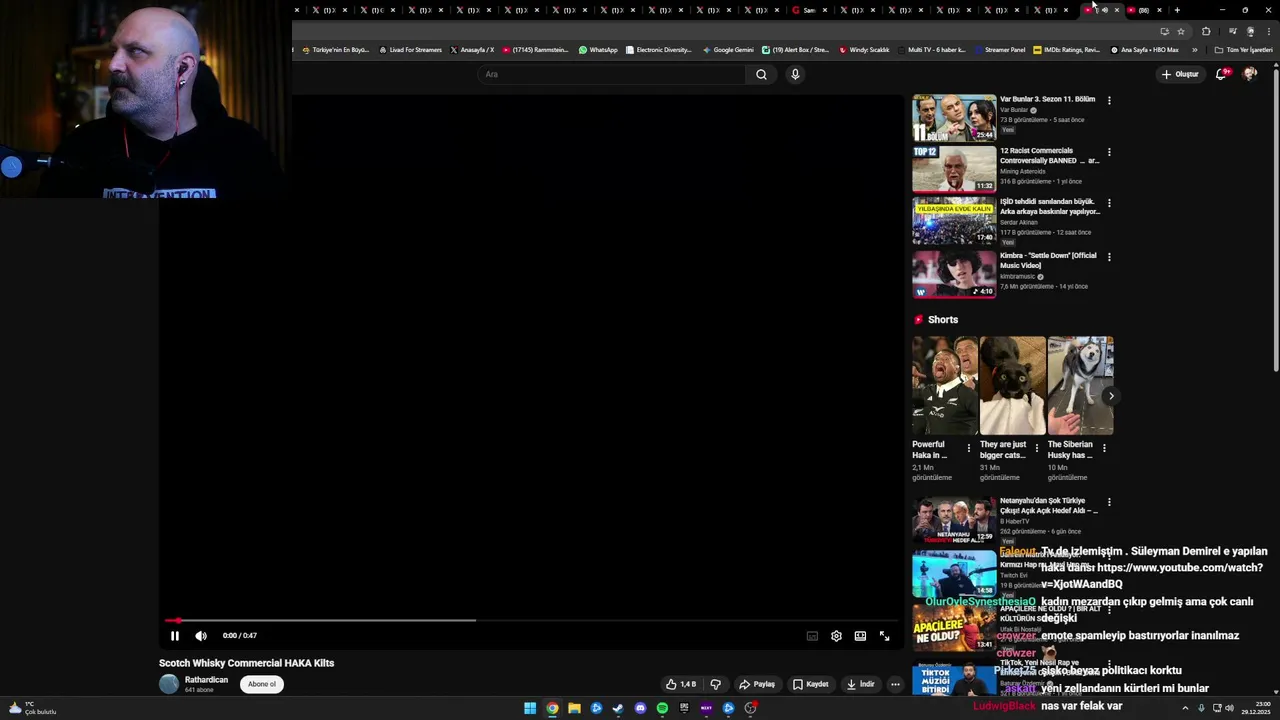Switch to the Sam tab
This screenshot has width=1280, height=720.
pyautogui.click(x=809, y=10)
